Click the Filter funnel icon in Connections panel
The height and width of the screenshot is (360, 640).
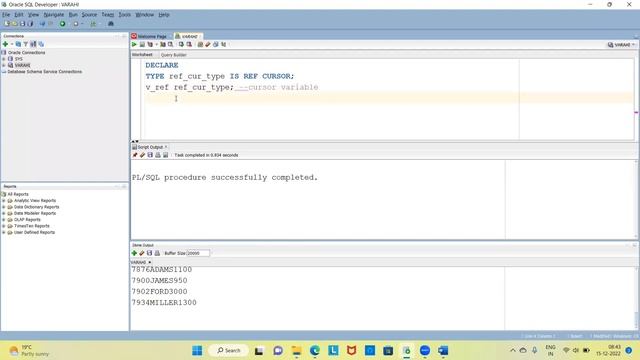coord(25,44)
